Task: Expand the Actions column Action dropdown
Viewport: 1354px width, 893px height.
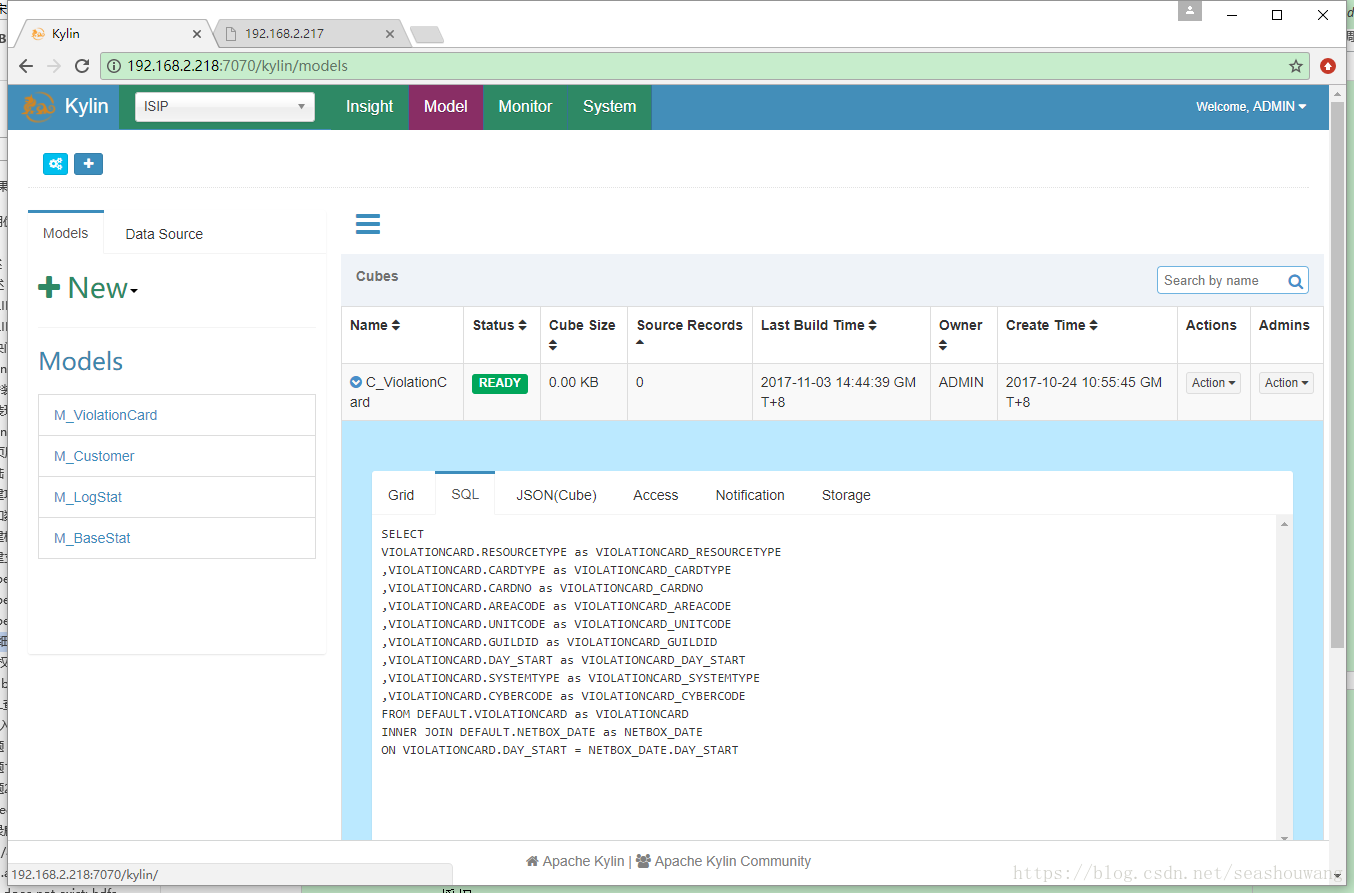Action: point(1213,383)
